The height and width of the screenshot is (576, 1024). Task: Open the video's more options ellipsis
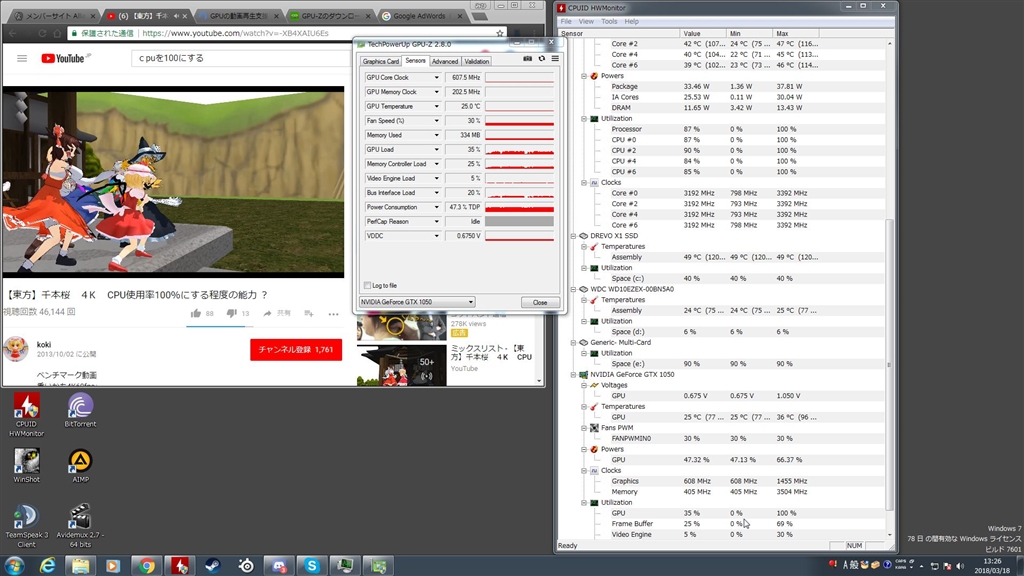(x=334, y=314)
